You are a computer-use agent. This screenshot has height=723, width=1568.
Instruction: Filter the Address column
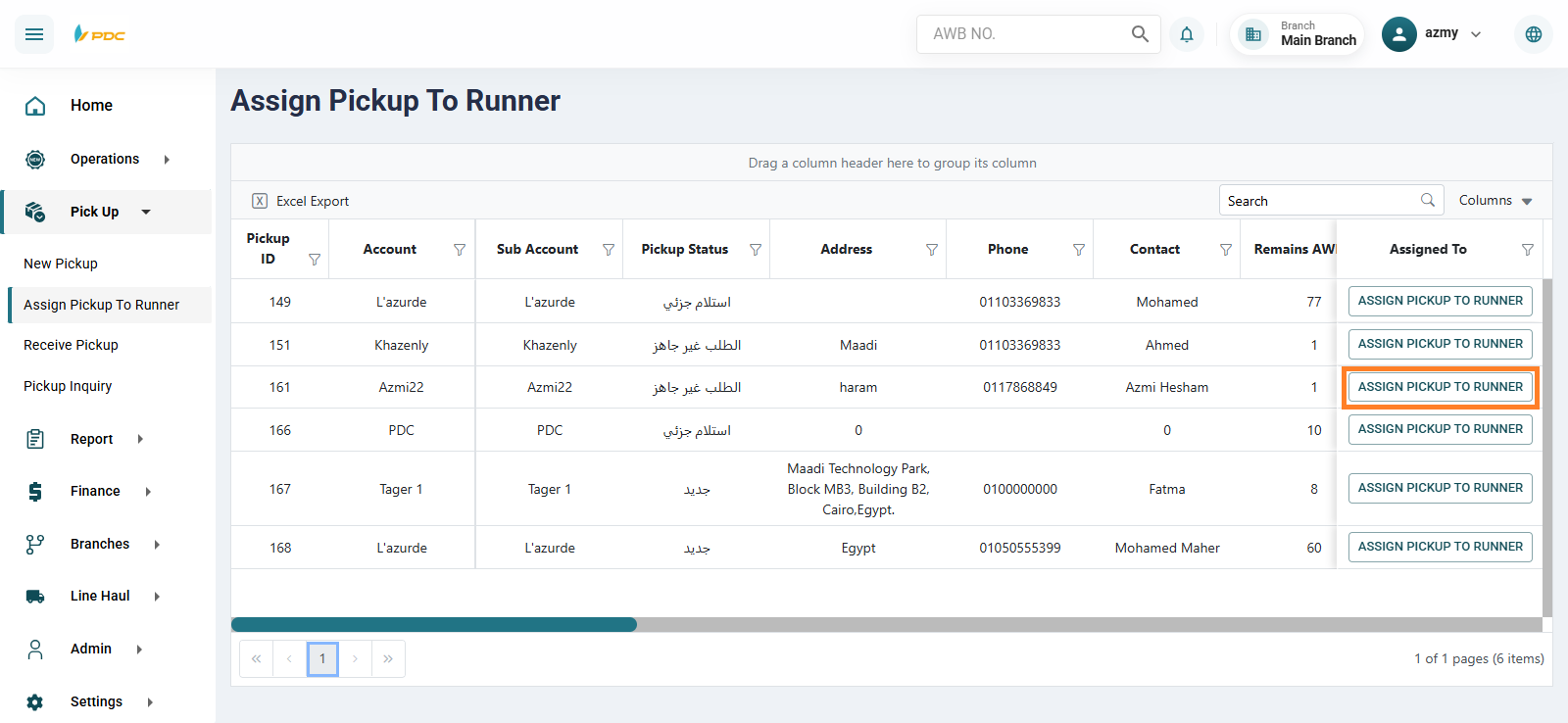[x=932, y=250]
